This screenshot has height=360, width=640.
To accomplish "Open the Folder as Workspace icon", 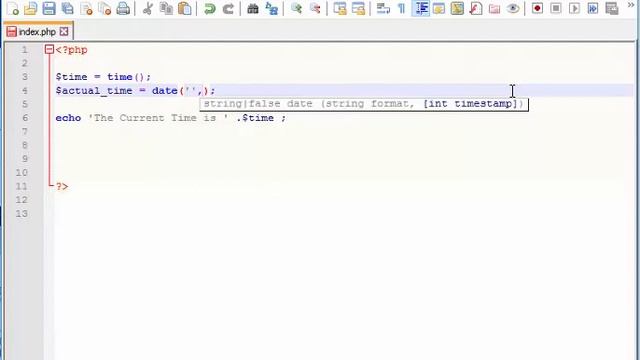I will [494, 9].
